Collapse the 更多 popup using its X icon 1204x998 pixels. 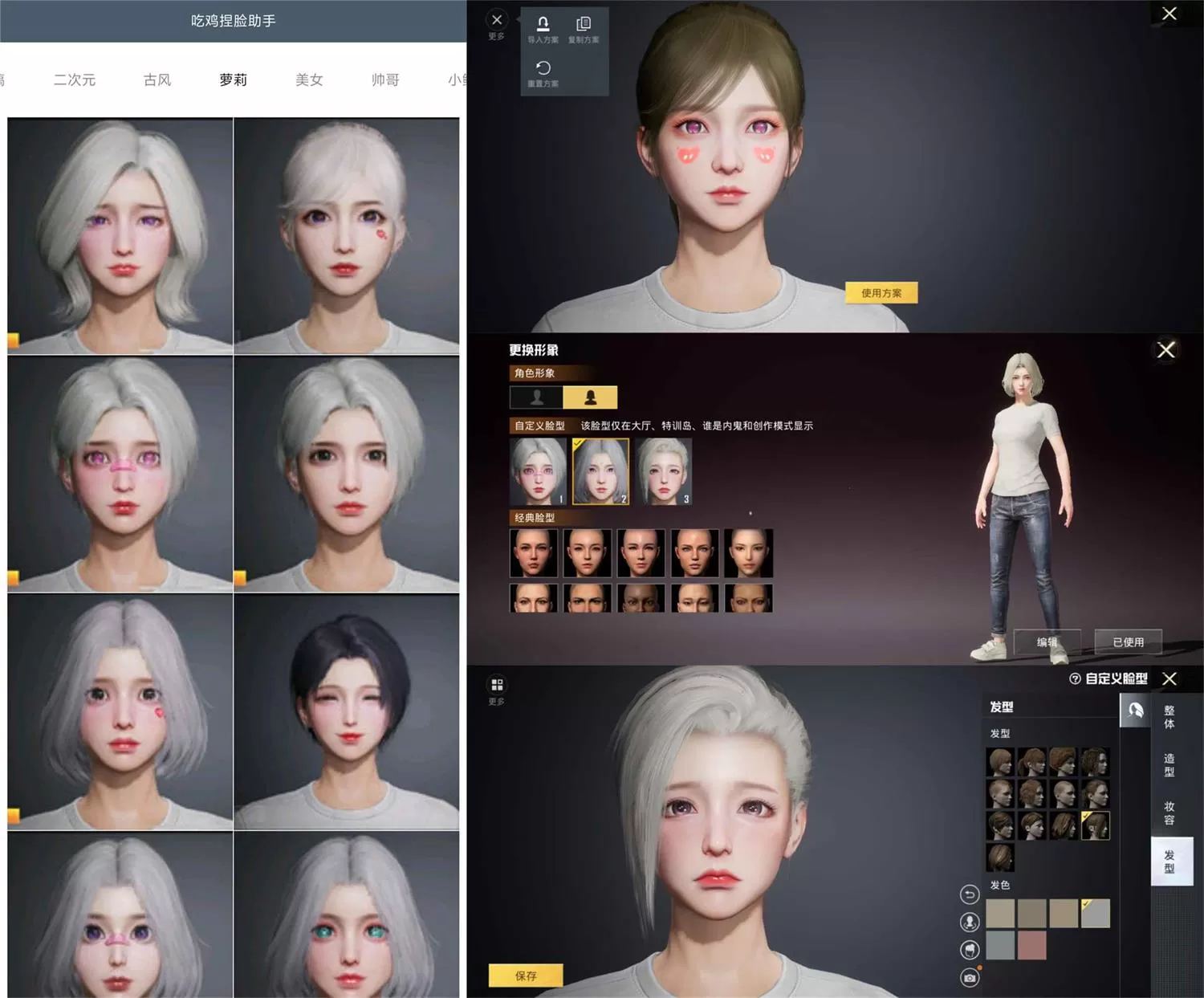[x=497, y=20]
